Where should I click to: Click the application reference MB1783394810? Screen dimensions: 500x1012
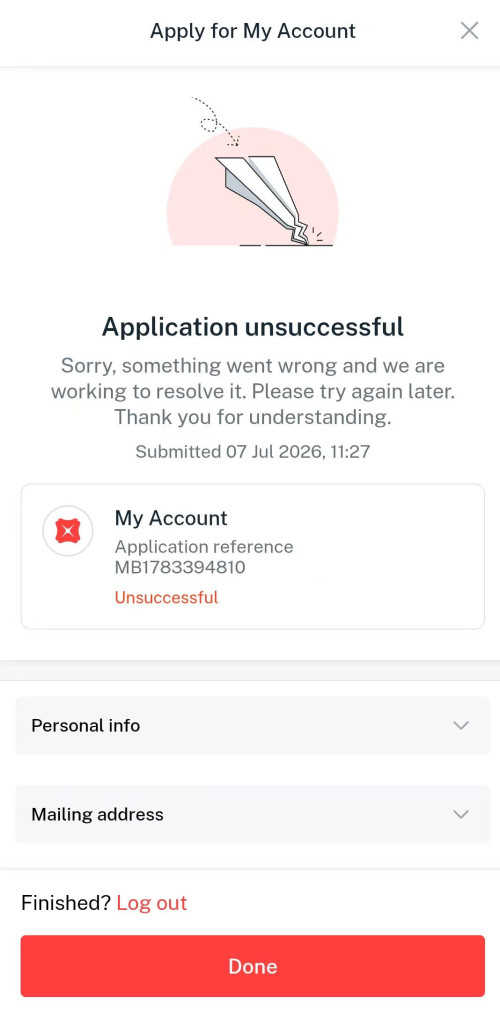(180, 568)
